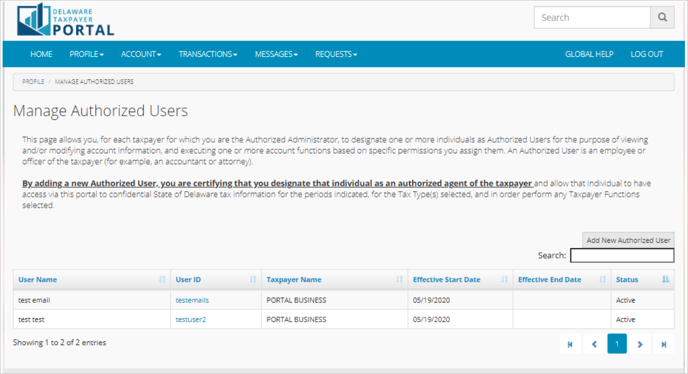
Task: Sort by Effective End Date arrows
Action: click(x=602, y=280)
